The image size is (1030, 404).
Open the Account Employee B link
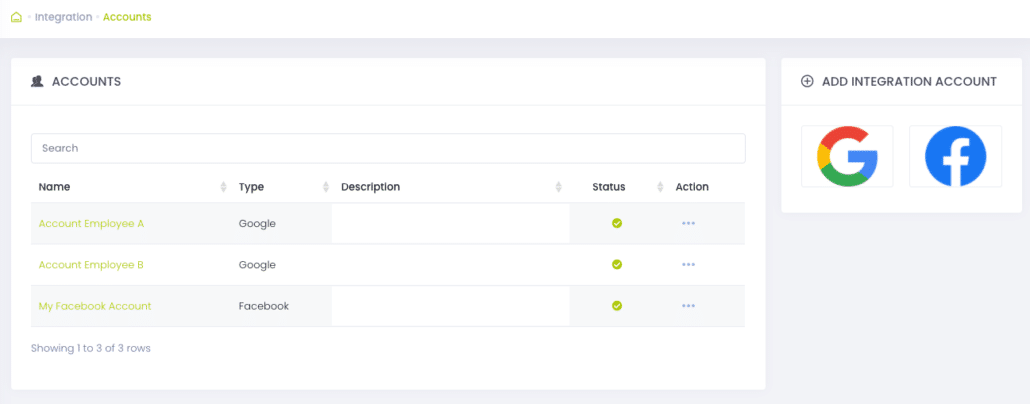click(91, 265)
